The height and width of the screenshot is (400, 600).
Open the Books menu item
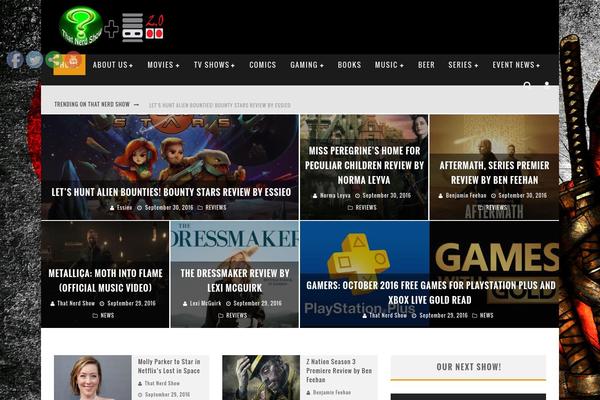point(349,65)
